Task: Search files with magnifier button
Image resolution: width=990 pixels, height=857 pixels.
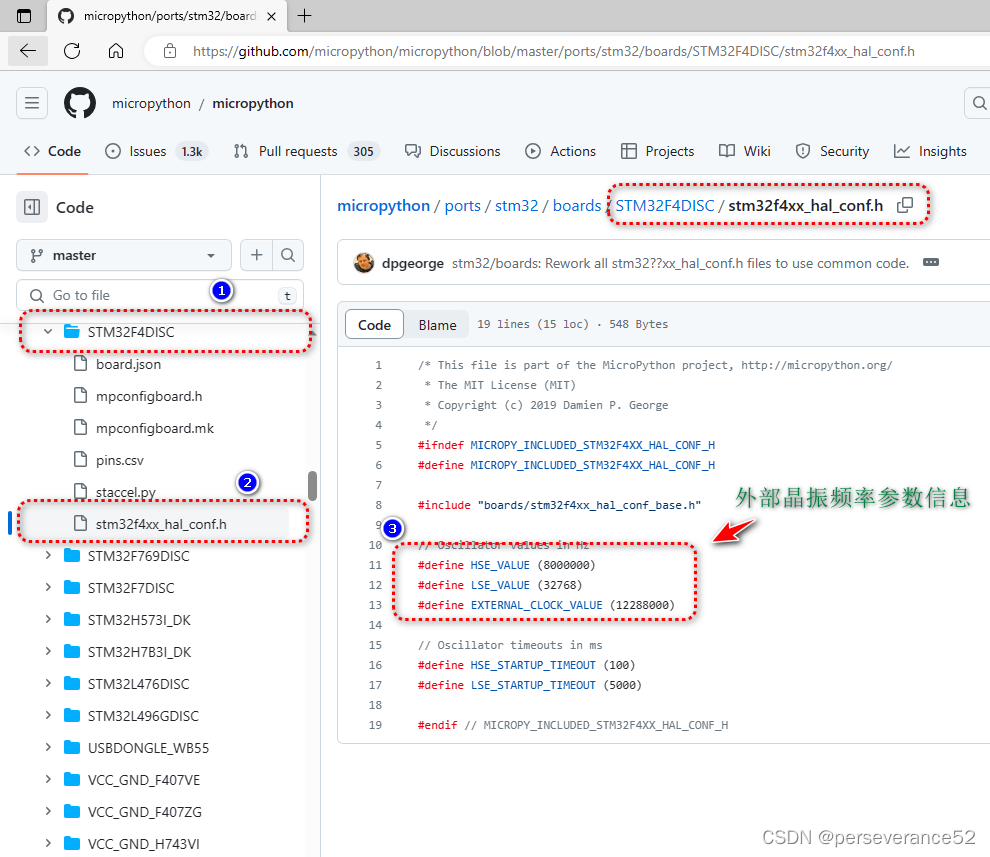Action: click(x=288, y=255)
